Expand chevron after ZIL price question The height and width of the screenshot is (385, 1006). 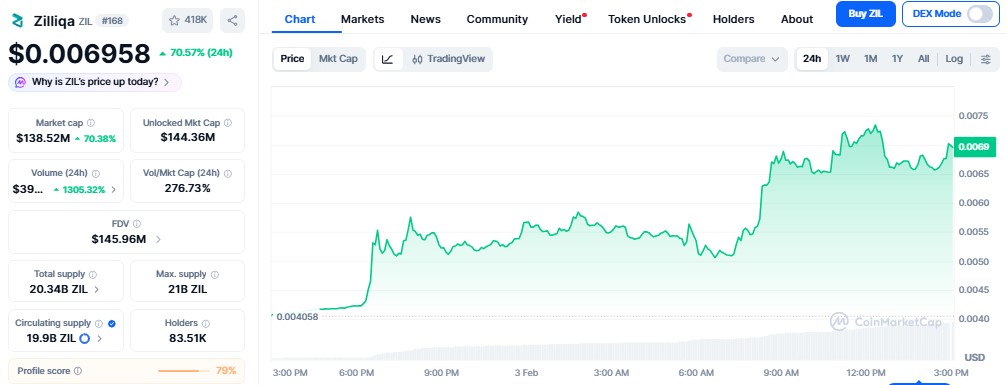click(x=167, y=82)
